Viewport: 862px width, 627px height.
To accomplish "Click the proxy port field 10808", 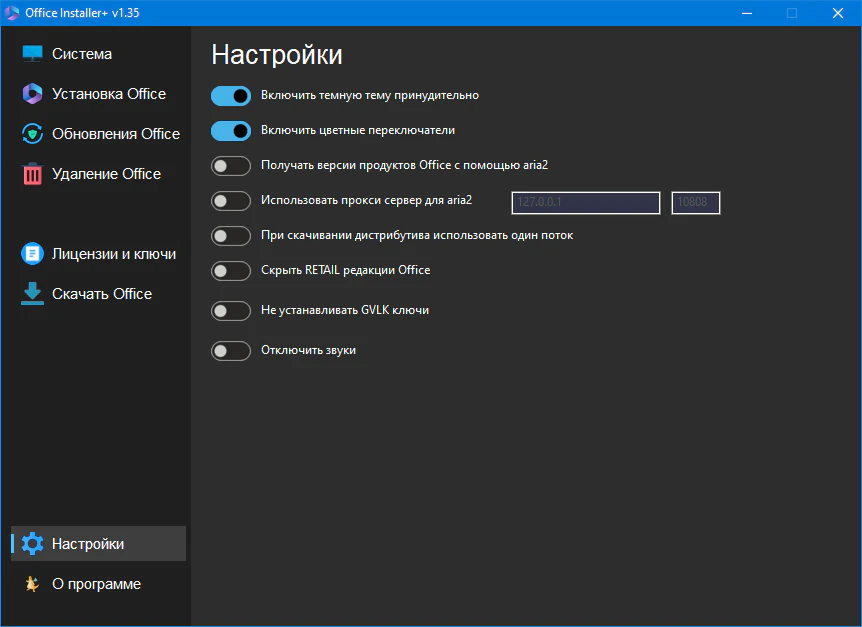I will [695, 202].
